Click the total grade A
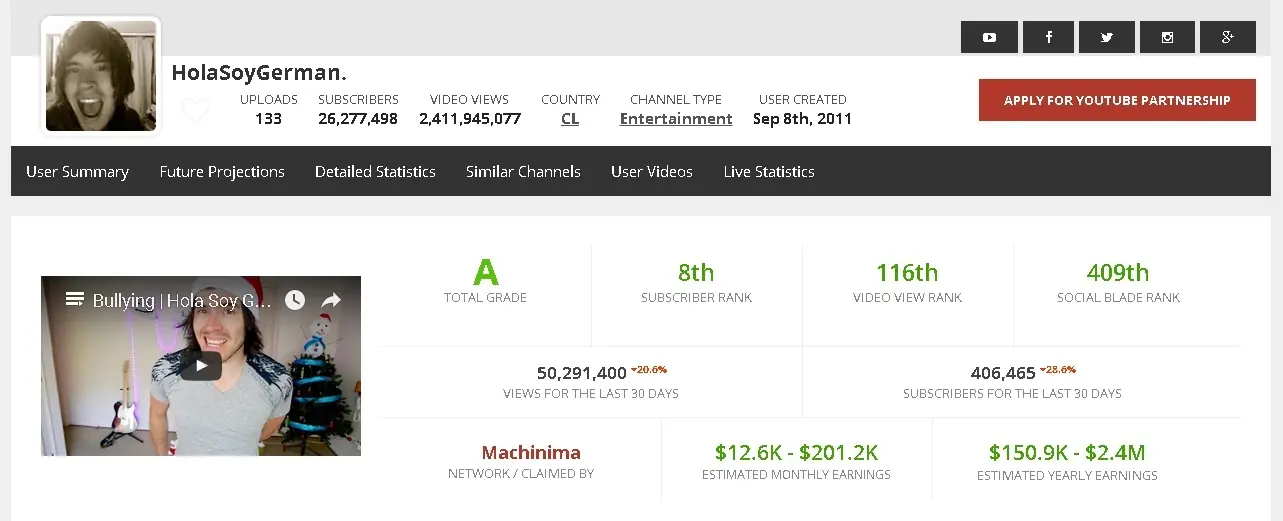 [x=486, y=272]
